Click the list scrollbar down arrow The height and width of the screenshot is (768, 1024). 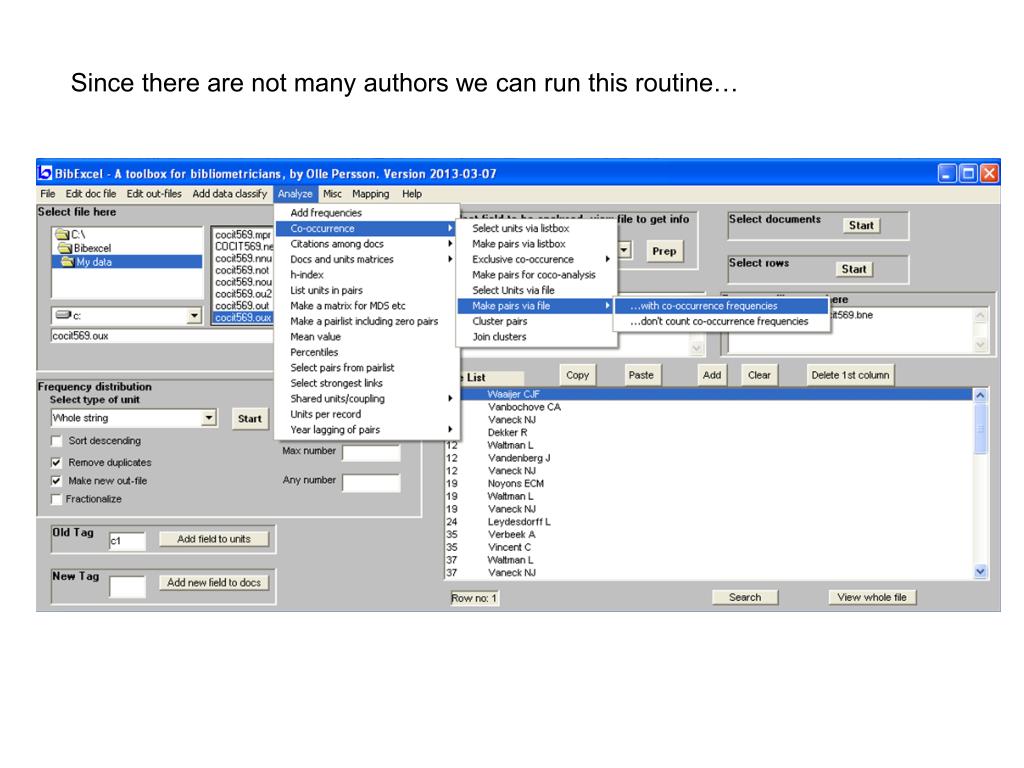click(x=980, y=571)
